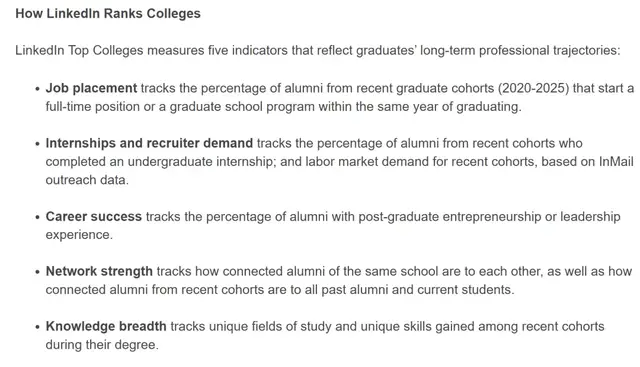Click the 'Knowledge breadth' bold term
The image size is (640, 367).
[x=106, y=326]
